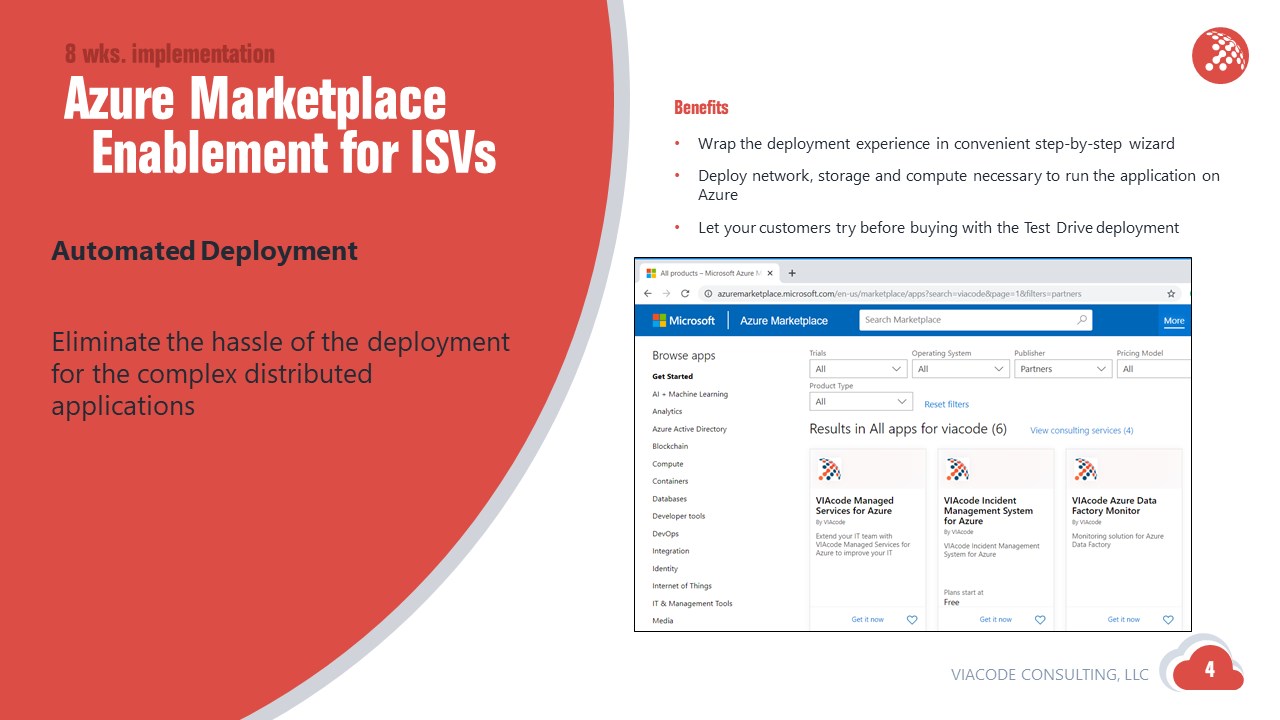Click Reset filters link
Image resolution: width=1280 pixels, height=720 pixels.
[x=946, y=404]
